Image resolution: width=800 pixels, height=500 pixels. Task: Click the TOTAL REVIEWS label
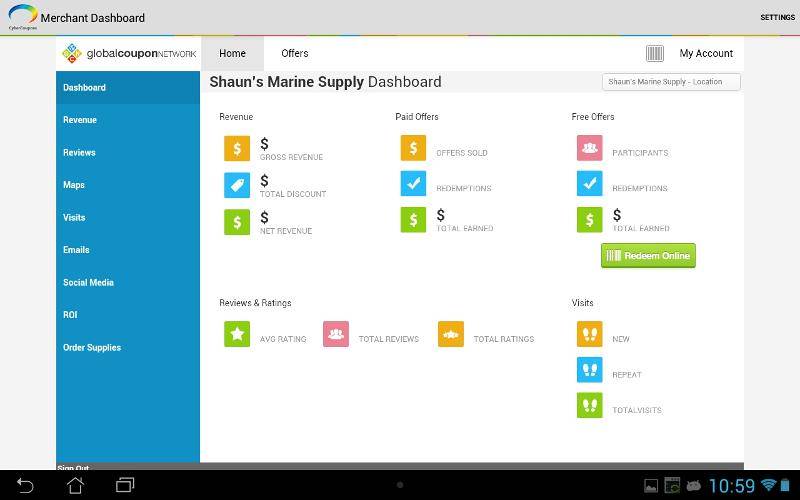389,339
